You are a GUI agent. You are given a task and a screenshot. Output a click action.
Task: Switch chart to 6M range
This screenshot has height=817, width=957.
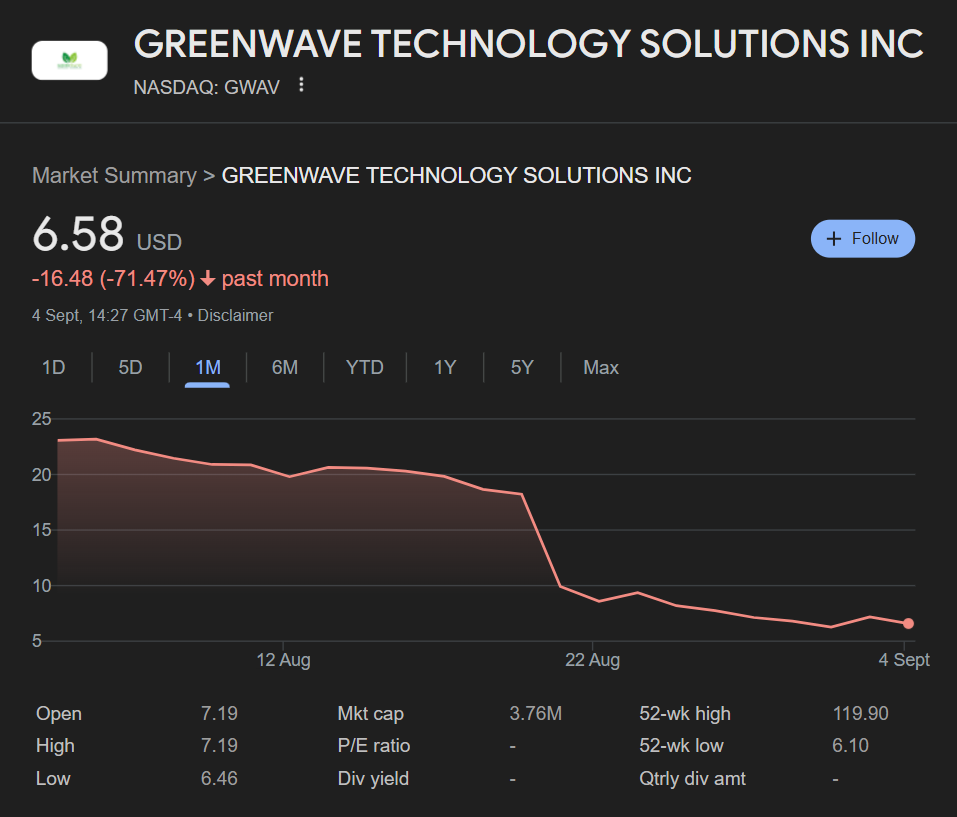[284, 367]
